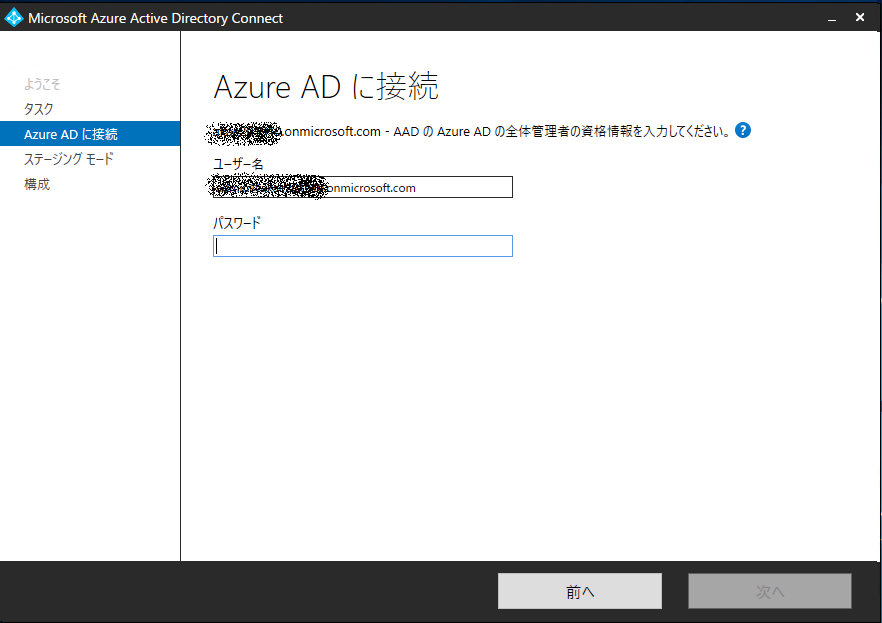The image size is (882, 623).
Task: Minimize the Azure AD Connect window
Action: [x=831, y=18]
